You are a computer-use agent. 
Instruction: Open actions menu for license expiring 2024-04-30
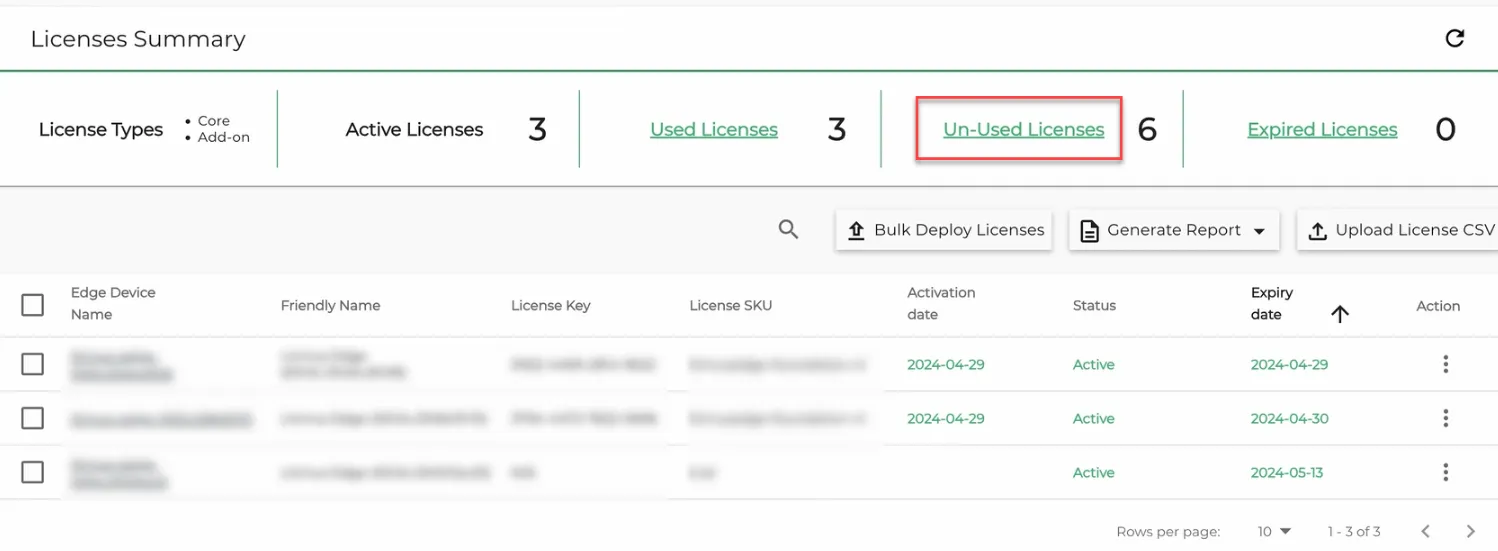[x=1445, y=418]
